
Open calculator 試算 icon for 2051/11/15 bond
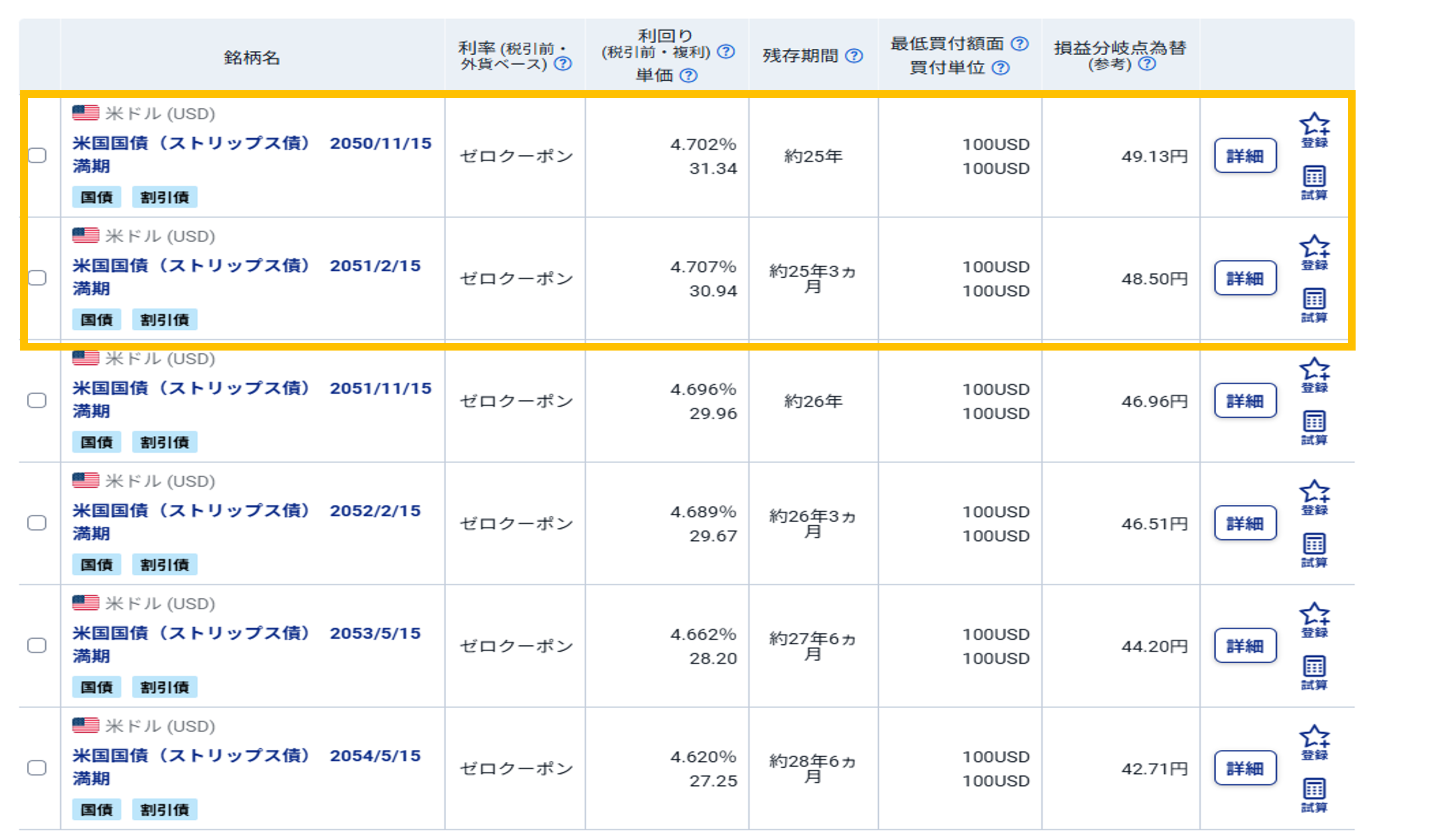1315,422
